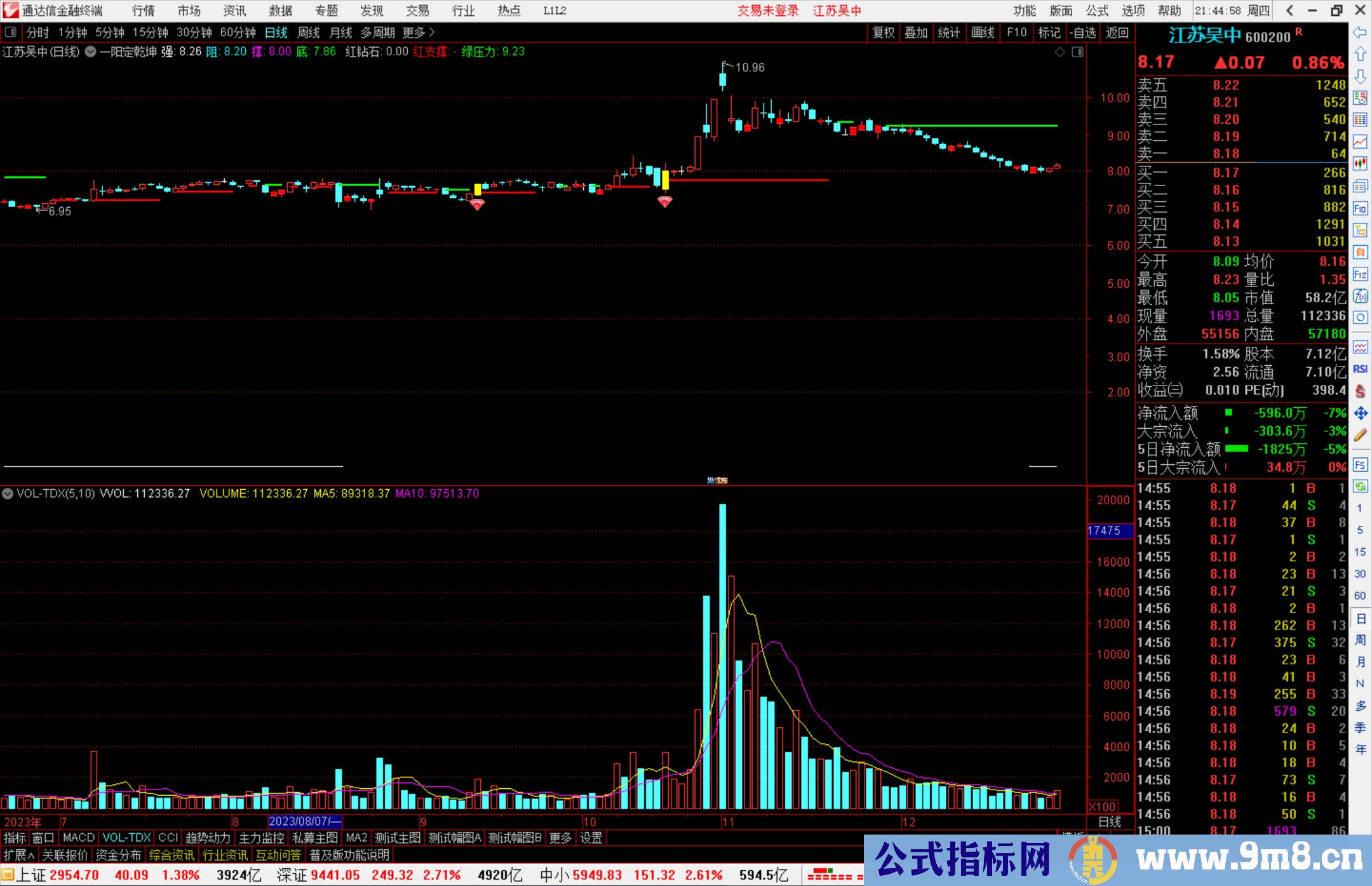Click the circle shape sidebar icon

pos(1360,318)
